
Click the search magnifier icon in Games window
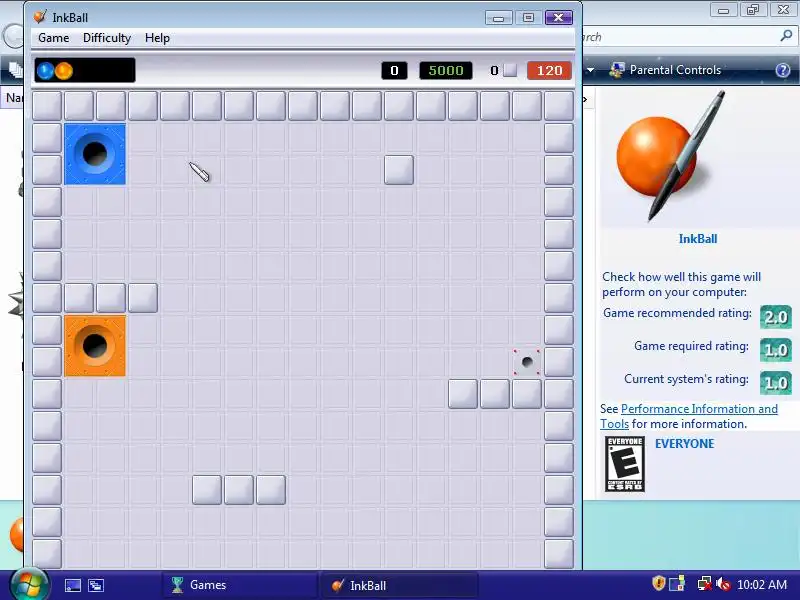pos(786,36)
